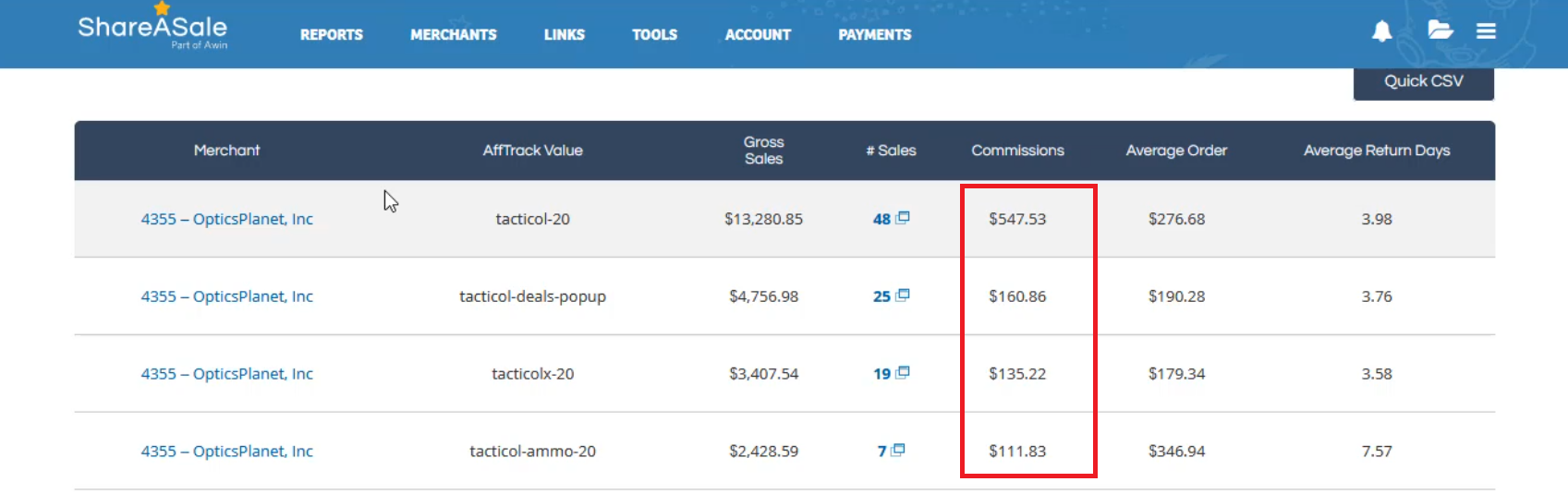Open the Reports menu
This screenshot has width=1568, height=494.
point(332,34)
